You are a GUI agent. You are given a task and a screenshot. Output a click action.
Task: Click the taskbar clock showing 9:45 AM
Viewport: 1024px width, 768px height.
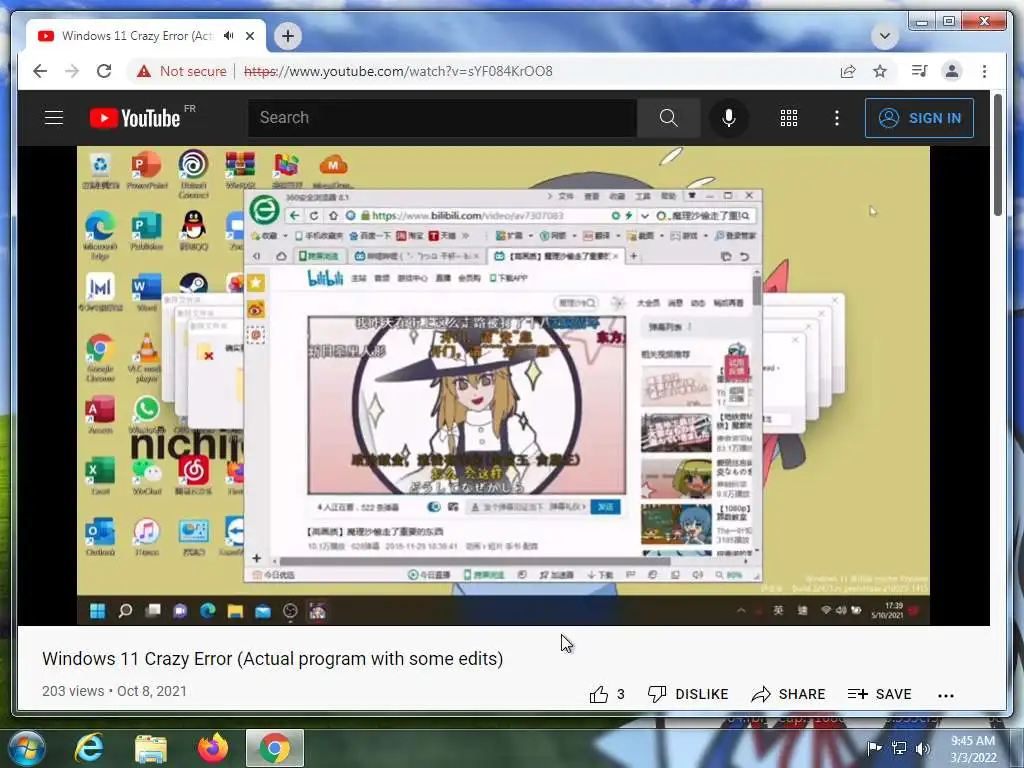973,749
